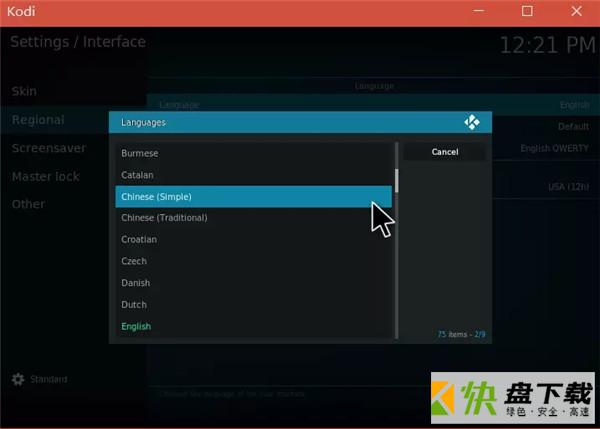Screen dimensions: 600x429
Task: Cancel the Languages dialog
Action: (x=445, y=152)
